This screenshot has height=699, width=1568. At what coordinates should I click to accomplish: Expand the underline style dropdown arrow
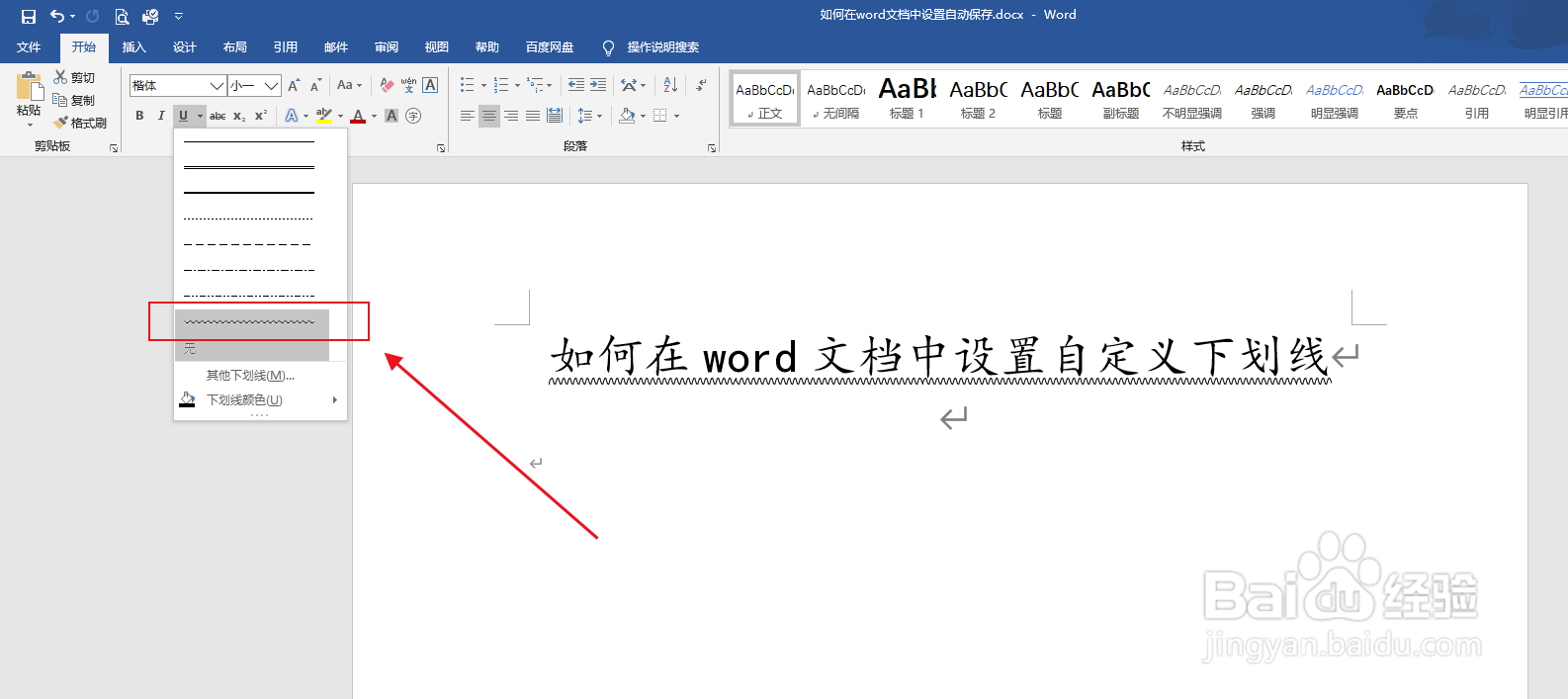(200, 116)
